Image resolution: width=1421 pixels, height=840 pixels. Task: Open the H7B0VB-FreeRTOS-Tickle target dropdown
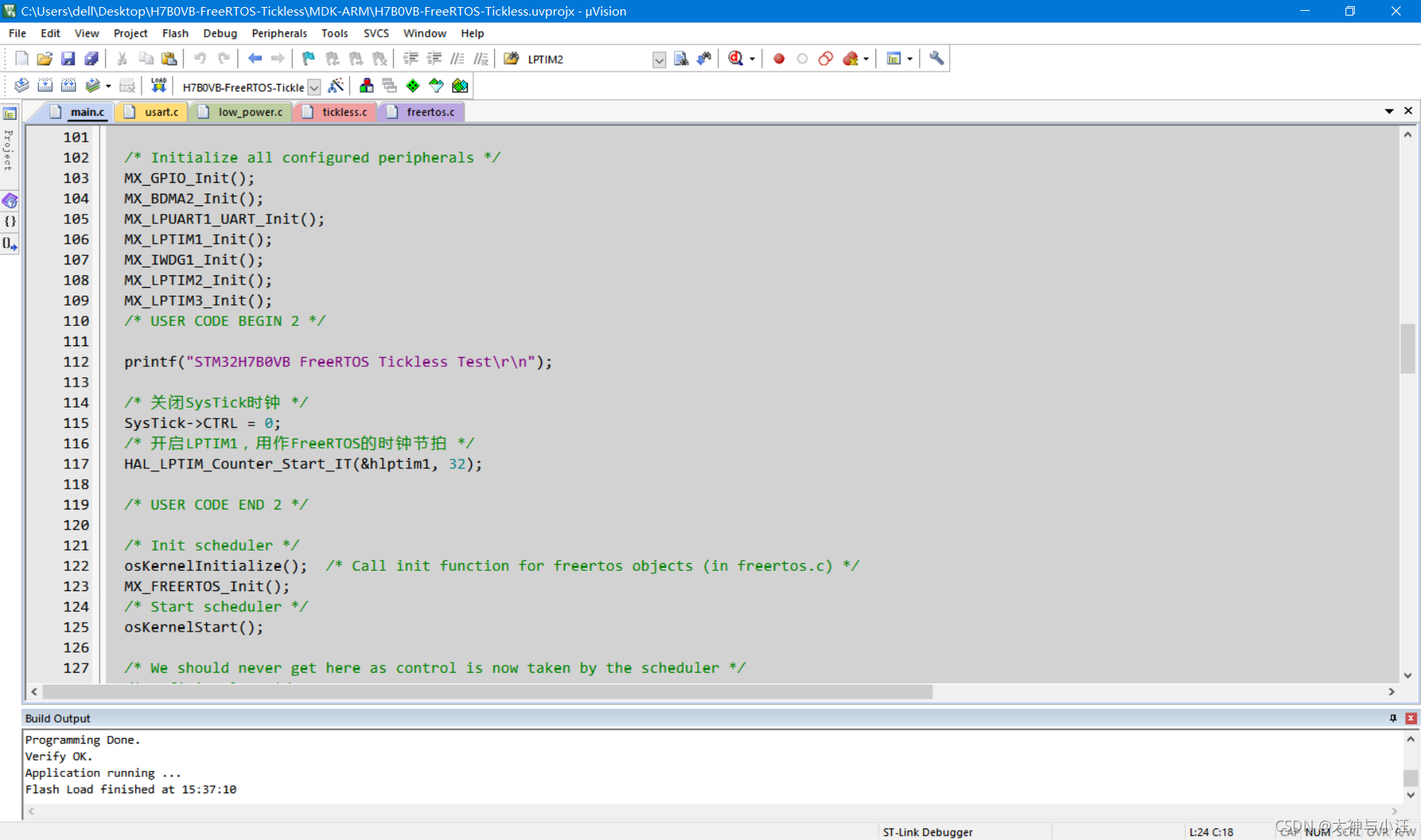[x=314, y=86]
